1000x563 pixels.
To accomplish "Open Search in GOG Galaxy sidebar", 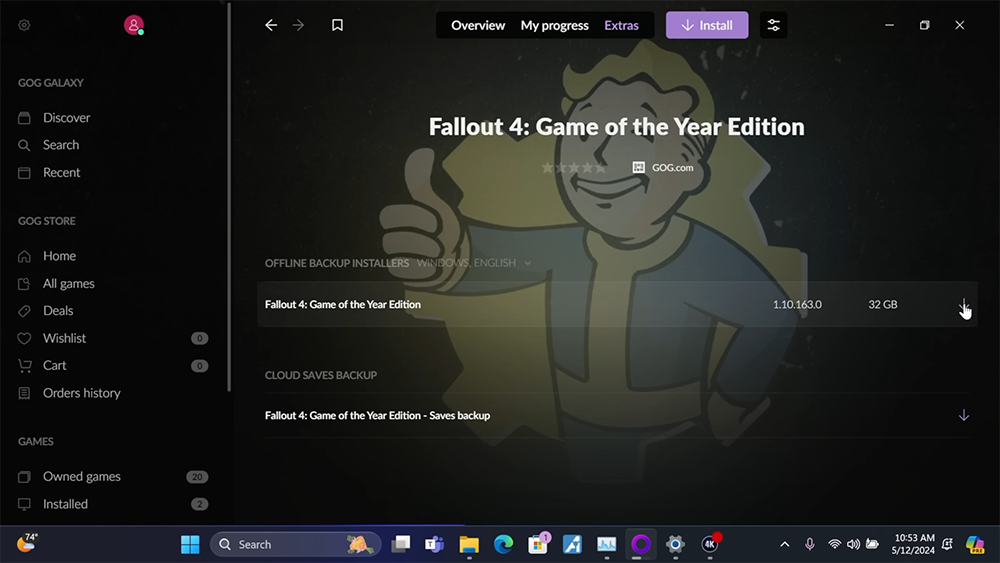I will point(61,145).
